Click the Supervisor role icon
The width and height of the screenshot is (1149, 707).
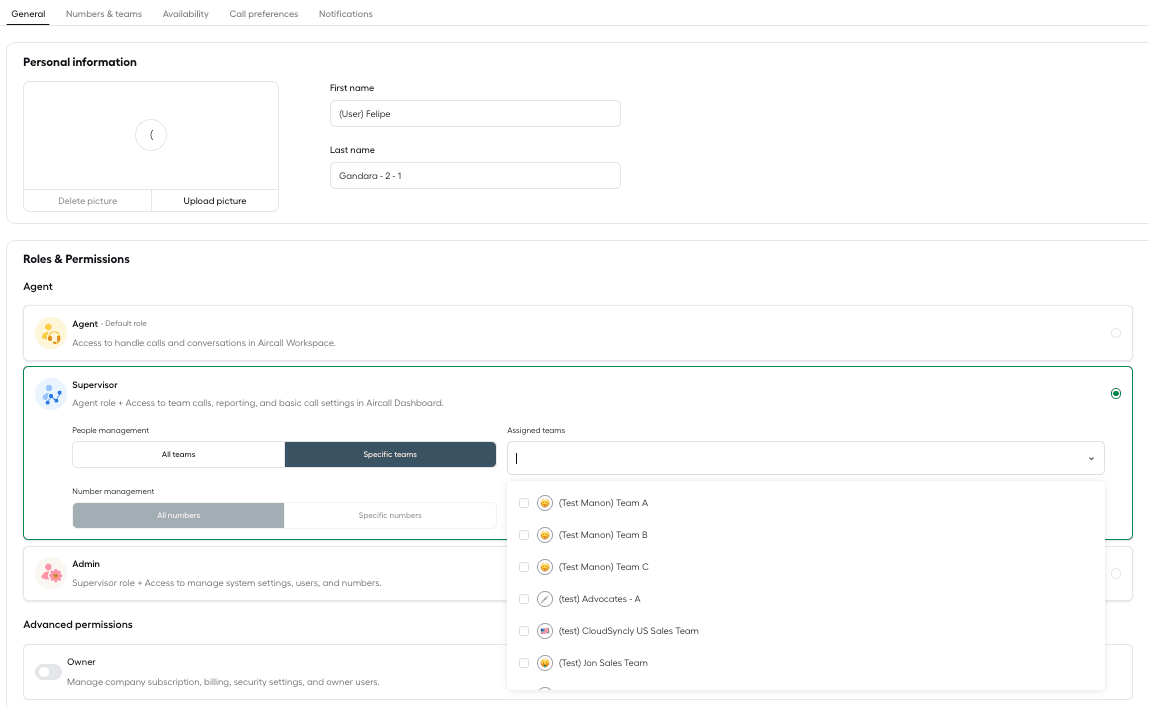(51, 394)
